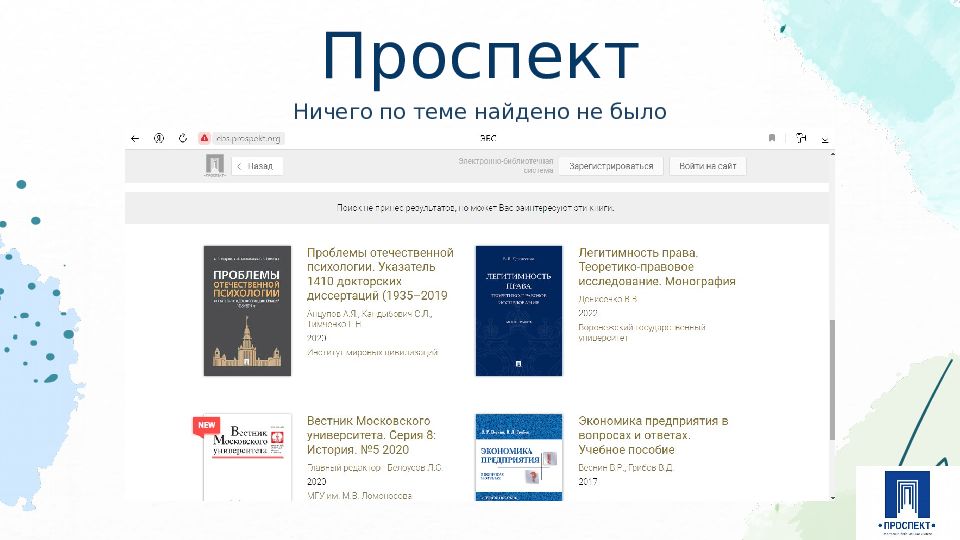Open cover of Легитимность права

click(519, 310)
